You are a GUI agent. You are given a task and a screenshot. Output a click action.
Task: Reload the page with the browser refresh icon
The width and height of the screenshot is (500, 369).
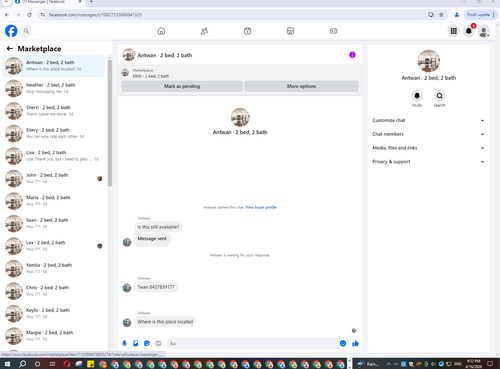click(x=29, y=15)
